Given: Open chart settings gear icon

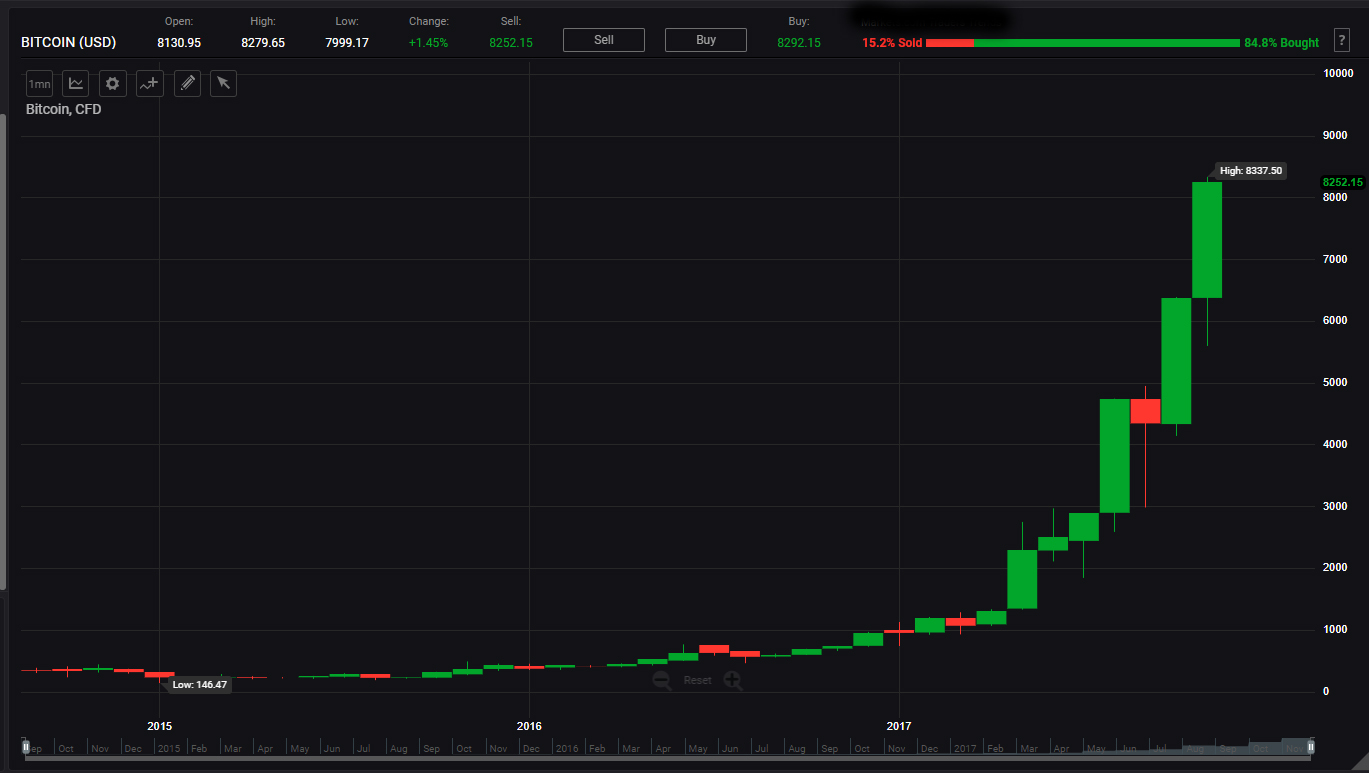Looking at the screenshot, I should pos(113,84).
